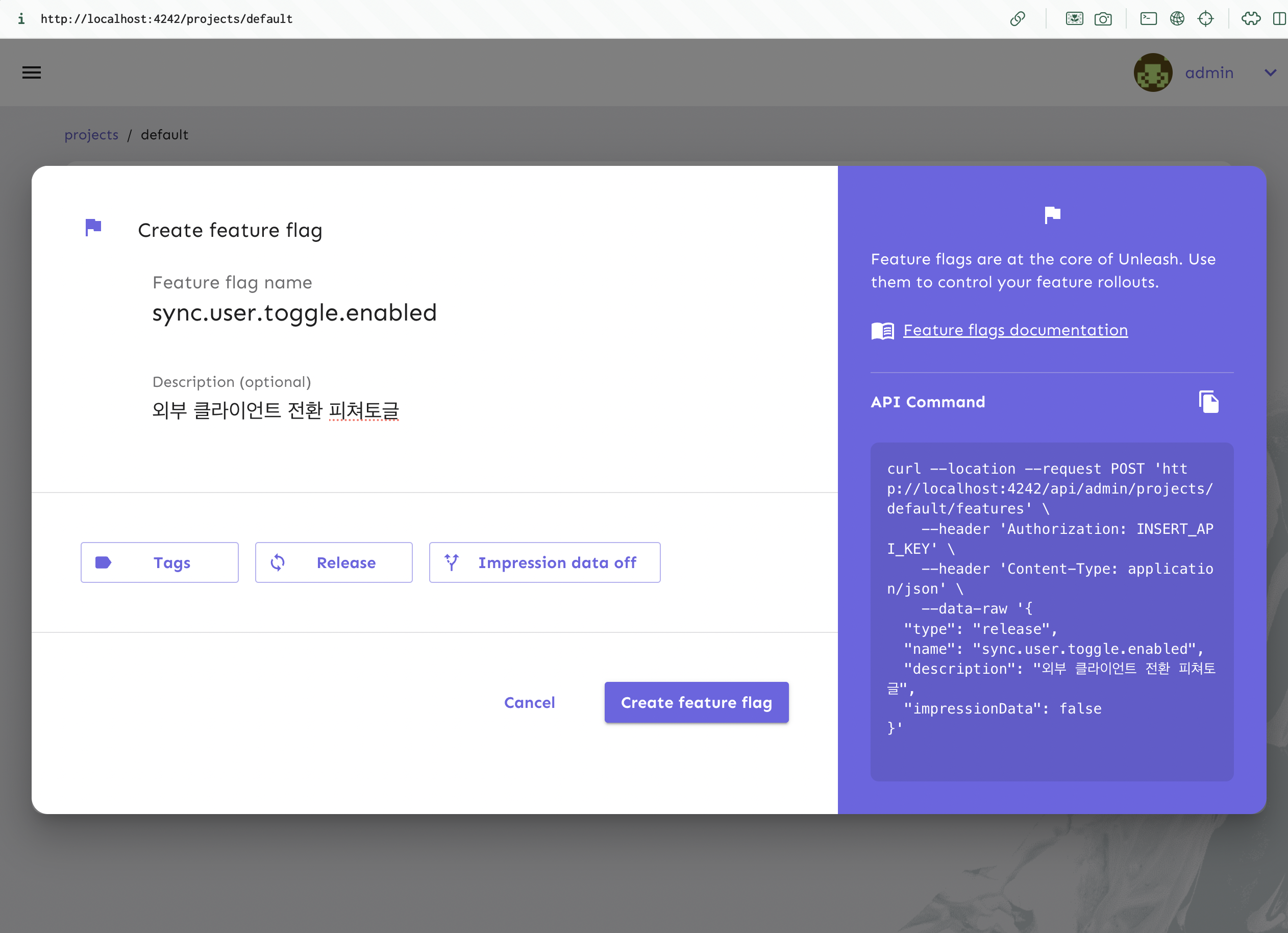The image size is (1288, 933).
Task: Toggle Impression data off button
Action: click(x=544, y=562)
